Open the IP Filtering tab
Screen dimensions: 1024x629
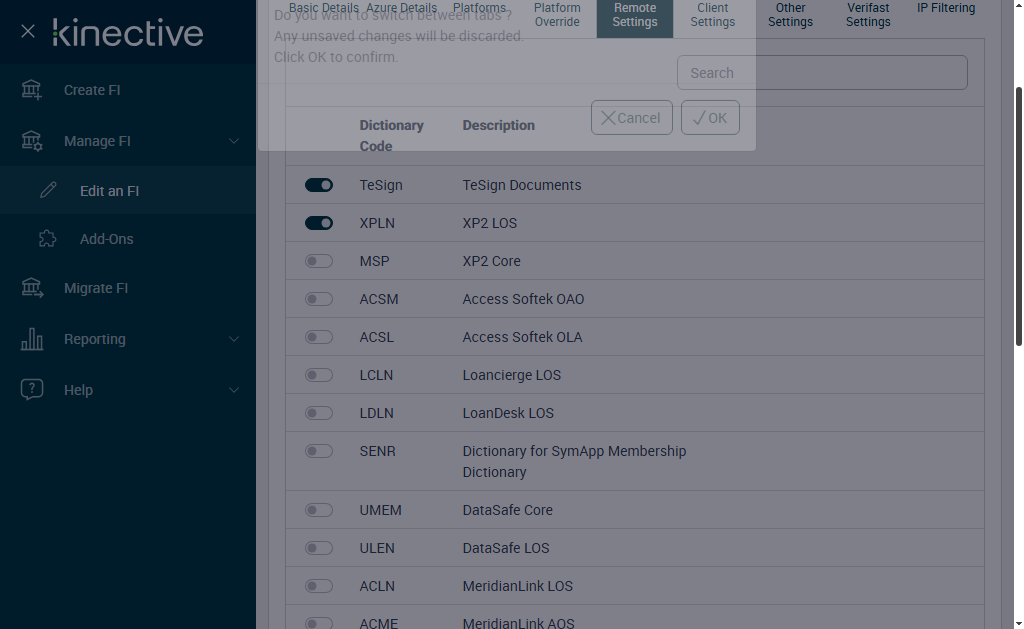(x=945, y=9)
